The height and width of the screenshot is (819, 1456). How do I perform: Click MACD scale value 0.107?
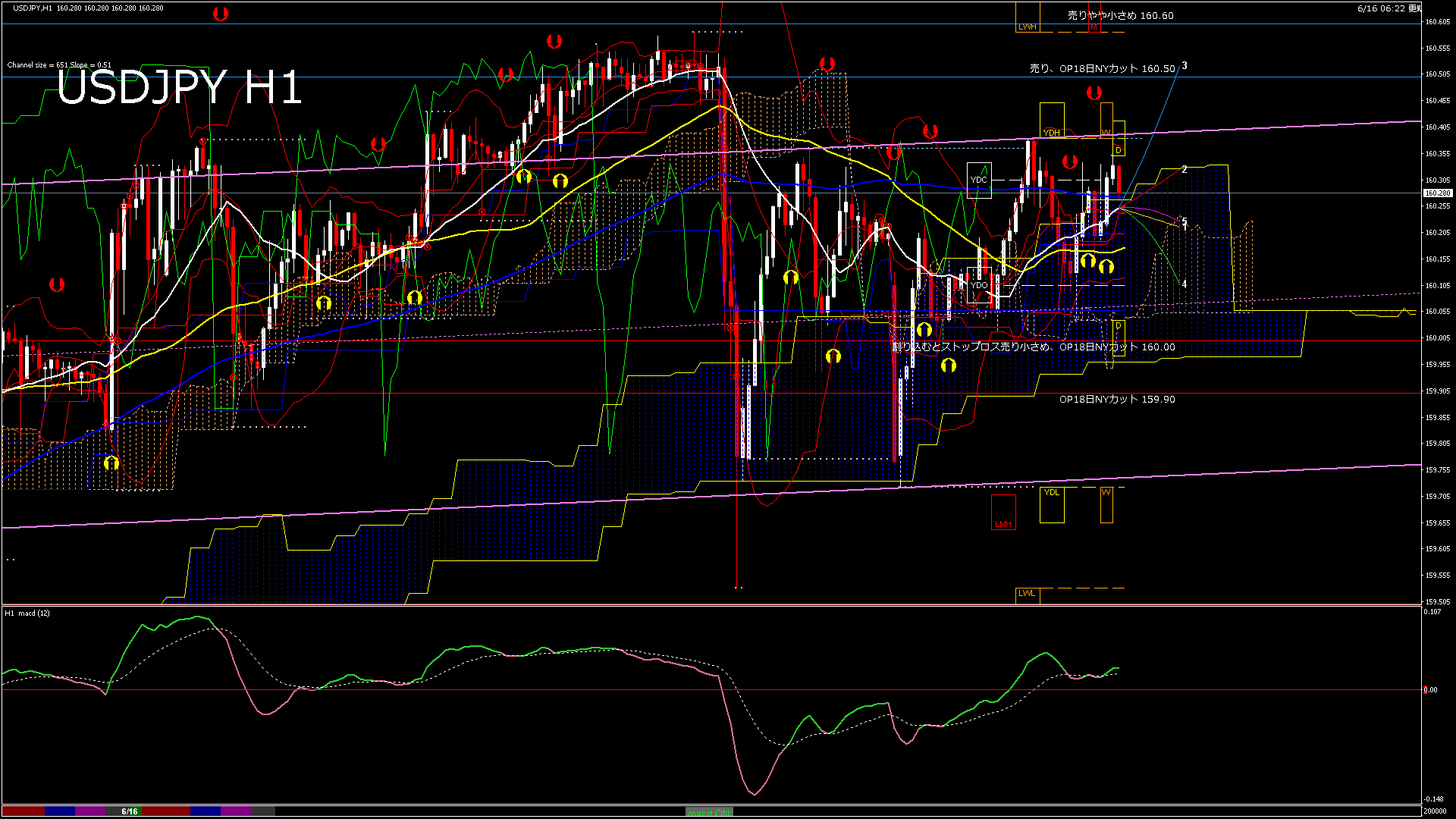pyautogui.click(x=1432, y=612)
